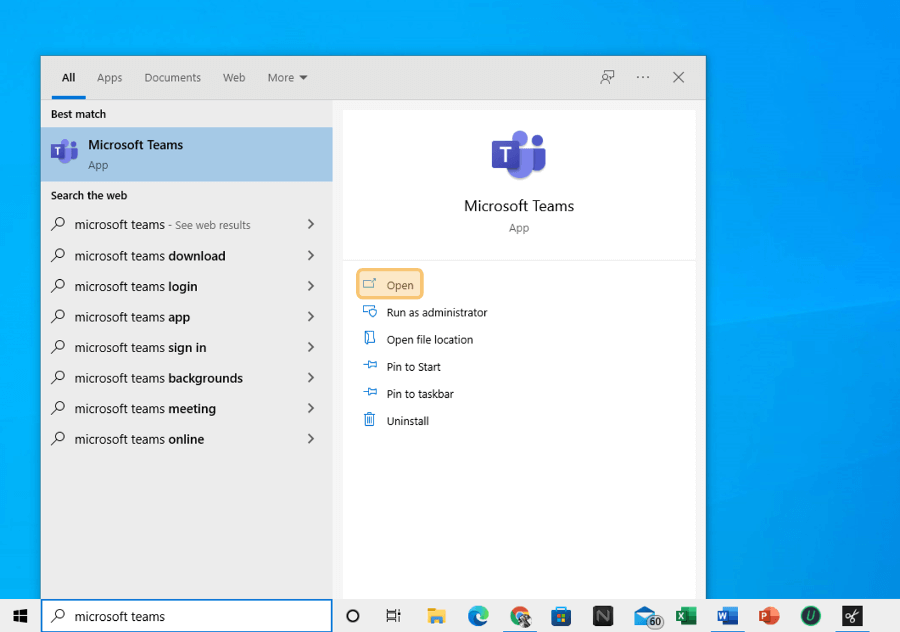
Task: Open Google Chrome from the taskbar
Action: pos(520,616)
